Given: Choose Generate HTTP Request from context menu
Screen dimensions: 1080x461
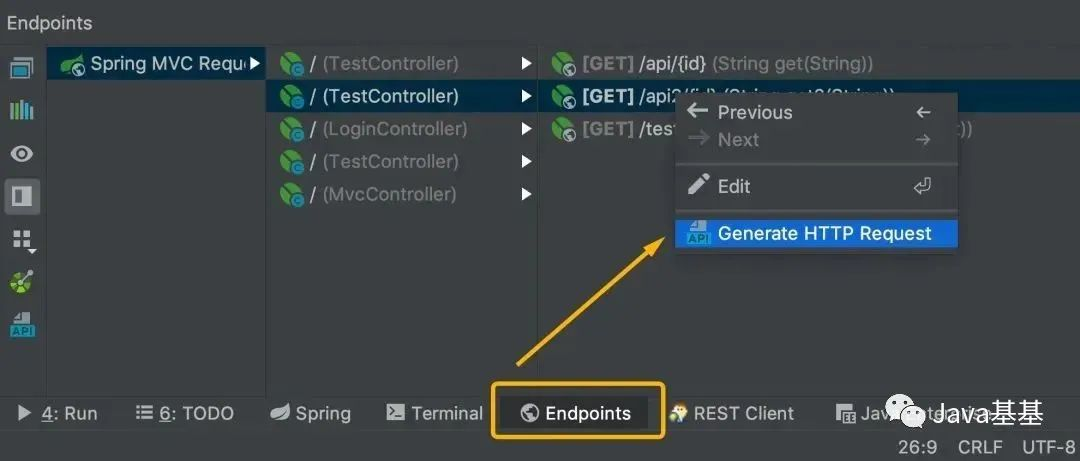Looking at the screenshot, I should (816, 234).
